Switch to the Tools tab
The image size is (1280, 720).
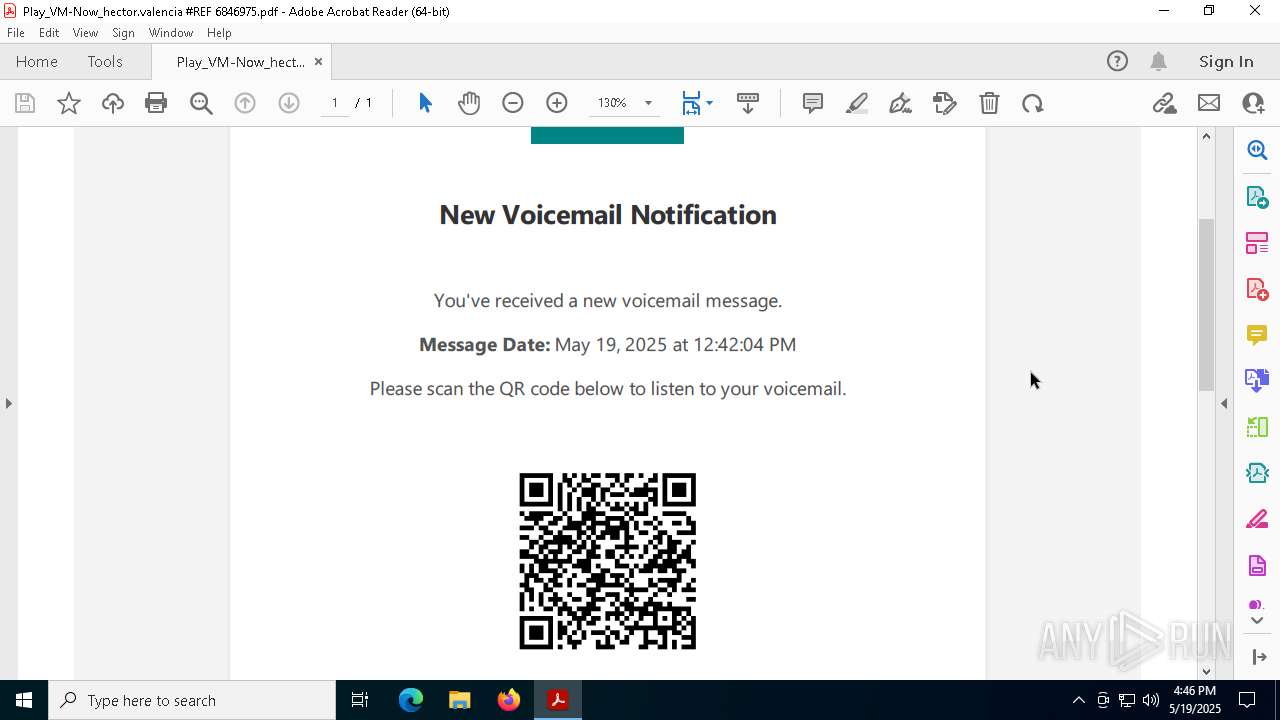[x=105, y=61]
